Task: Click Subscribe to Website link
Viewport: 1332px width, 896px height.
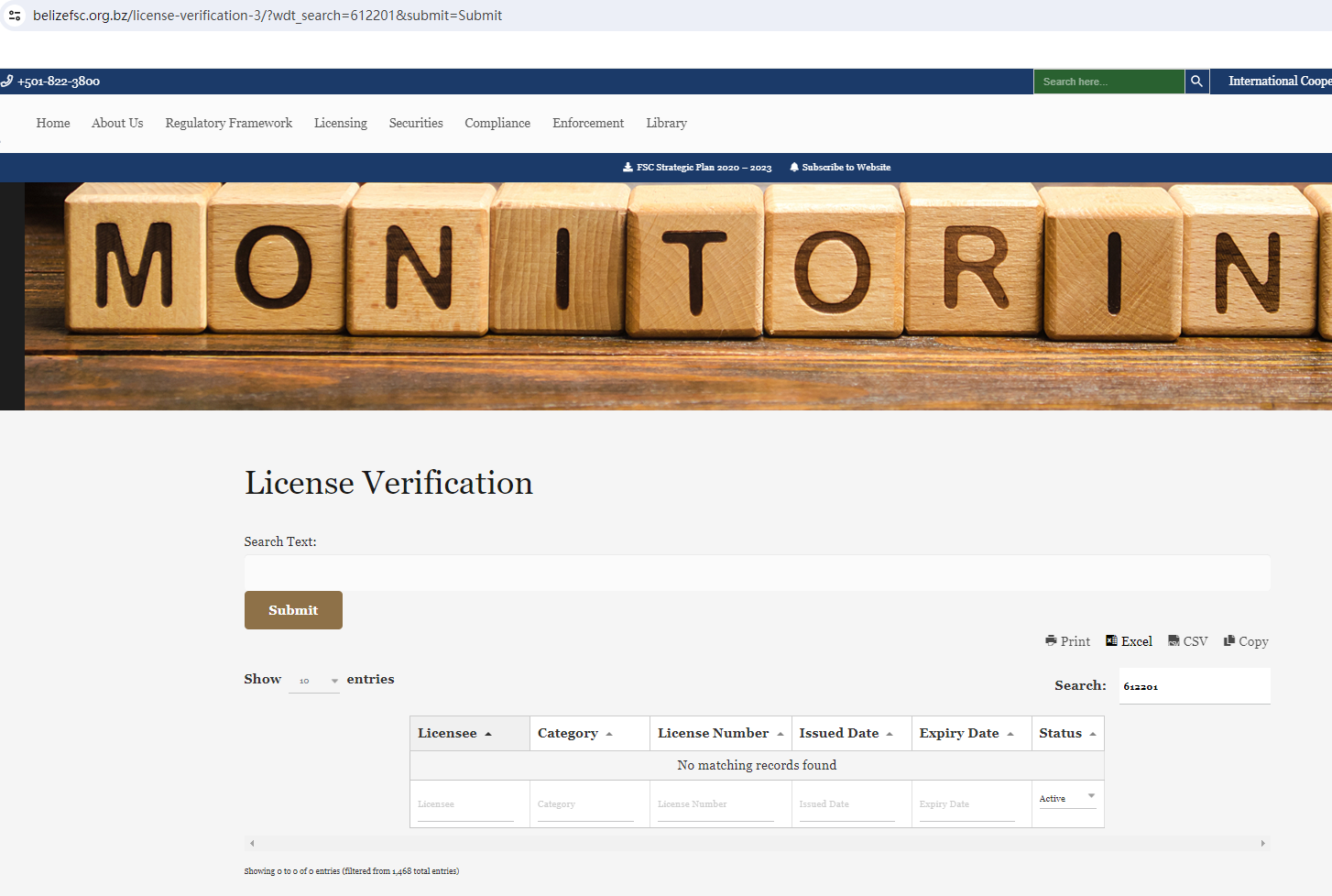Action: pos(840,168)
